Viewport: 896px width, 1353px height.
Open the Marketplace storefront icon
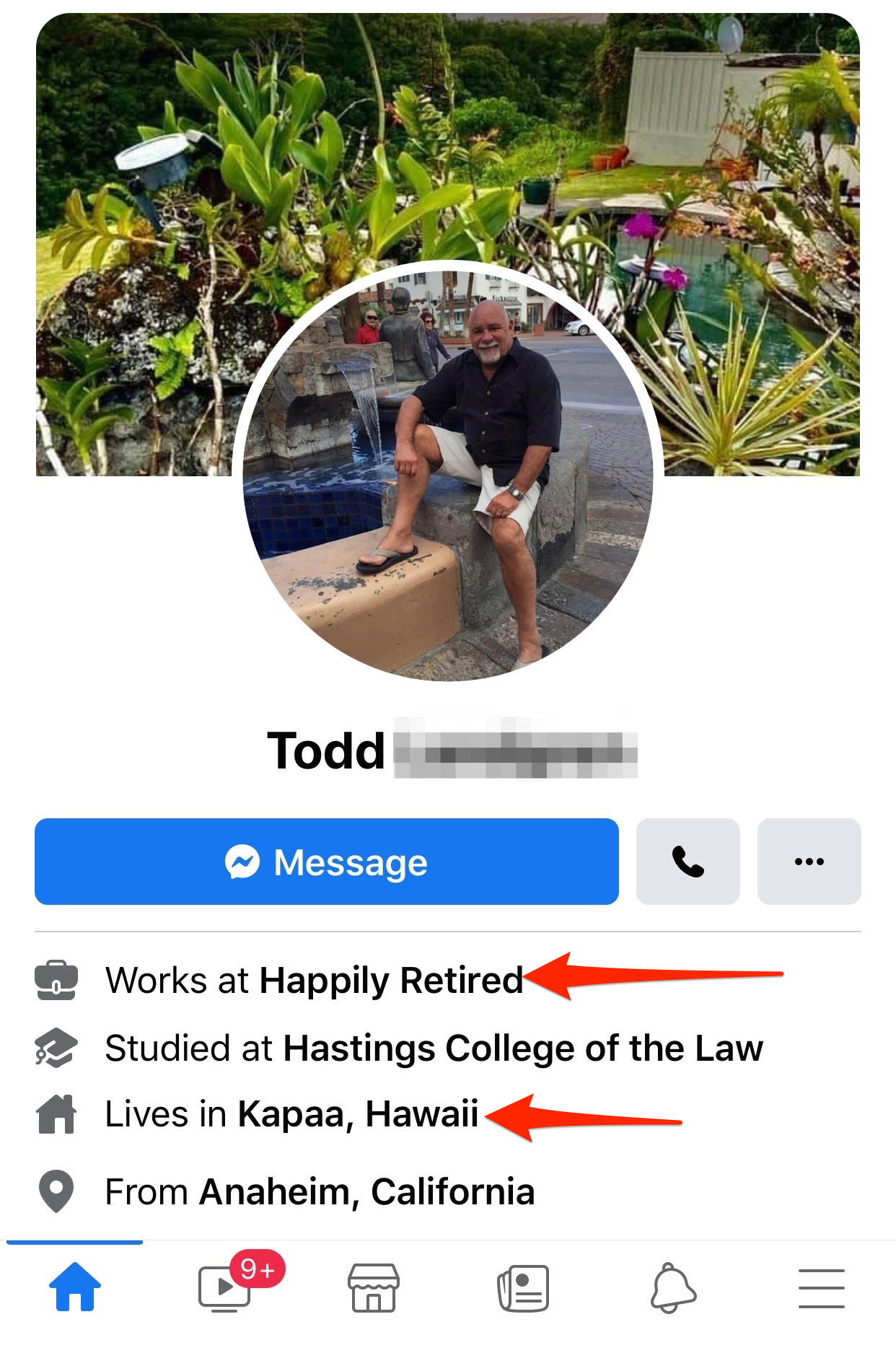tap(373, 1287)
